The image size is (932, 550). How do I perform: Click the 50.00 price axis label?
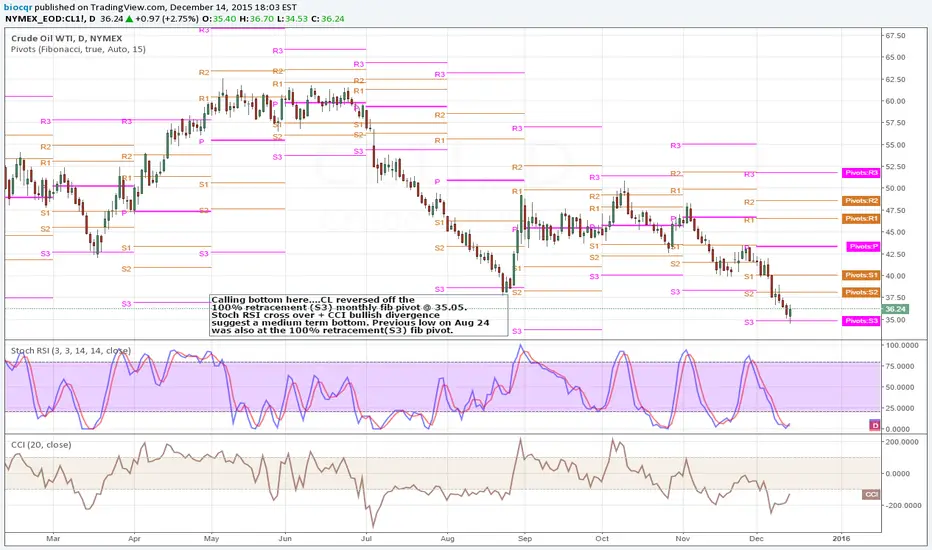tap(895, 188)
